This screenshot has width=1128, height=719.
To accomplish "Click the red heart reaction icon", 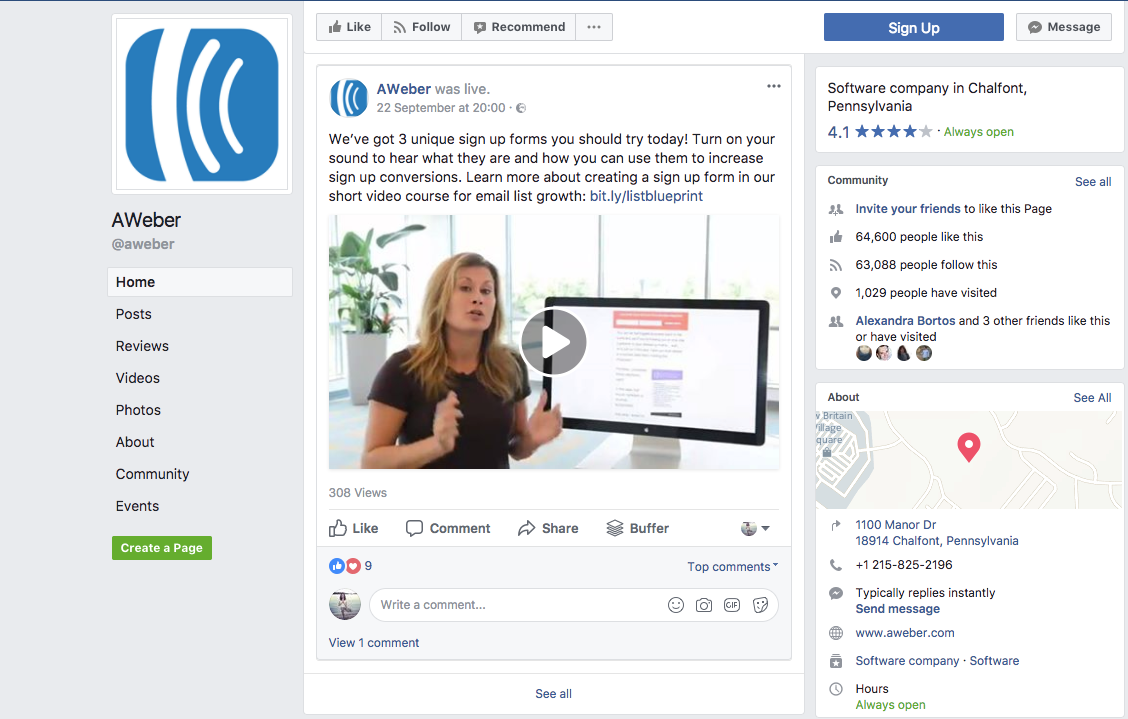I will pos(352,566).
